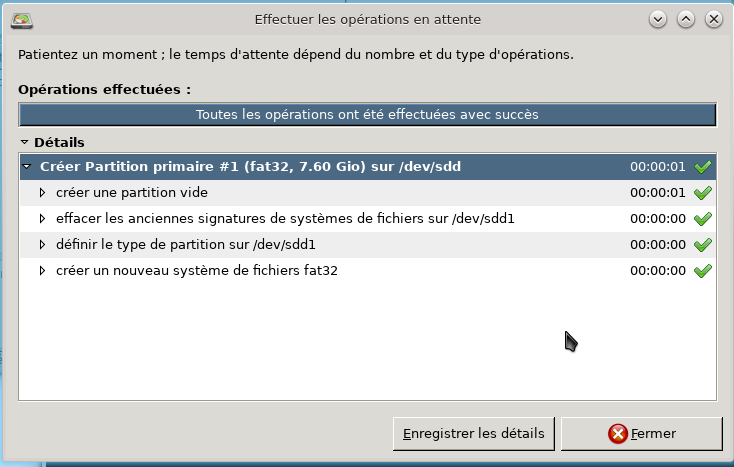734x467 pixels.
Task: Click green checkmark for créer un nouveau système
Action: pyautogui.click(x=702, y=271)
